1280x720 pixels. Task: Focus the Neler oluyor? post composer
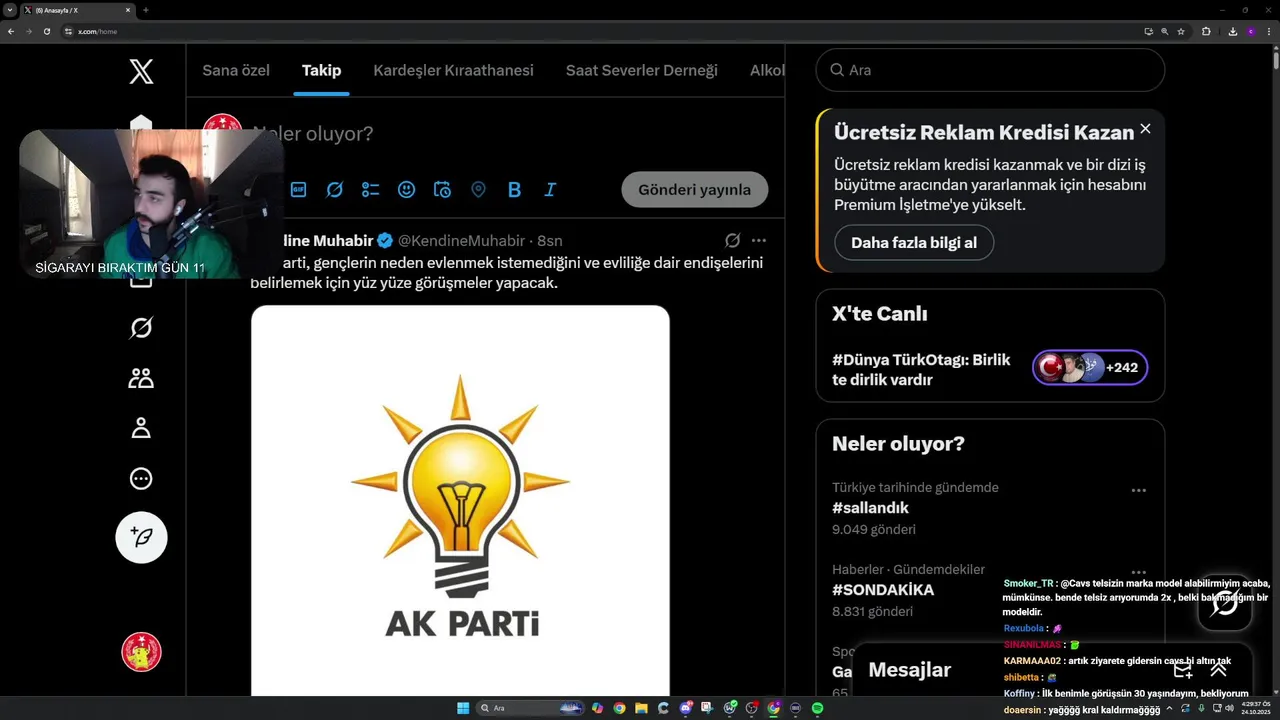(x=313, y=133)
